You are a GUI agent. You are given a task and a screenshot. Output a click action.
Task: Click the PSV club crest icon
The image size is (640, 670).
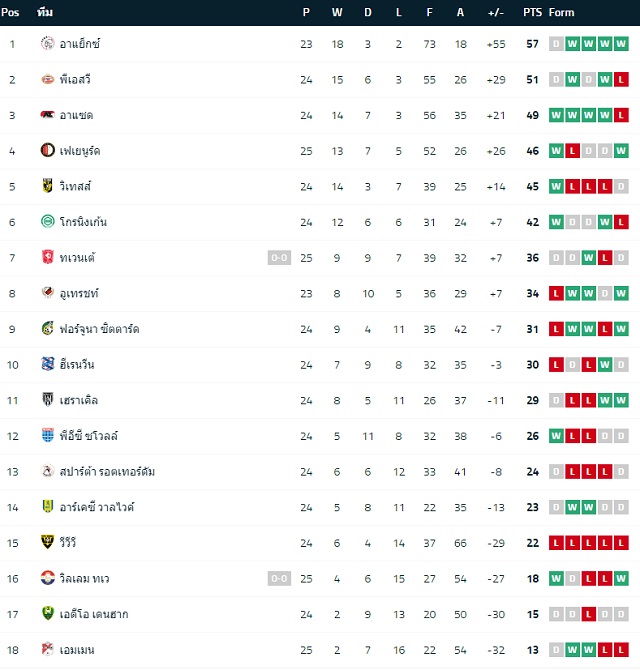tap(47, 79)
